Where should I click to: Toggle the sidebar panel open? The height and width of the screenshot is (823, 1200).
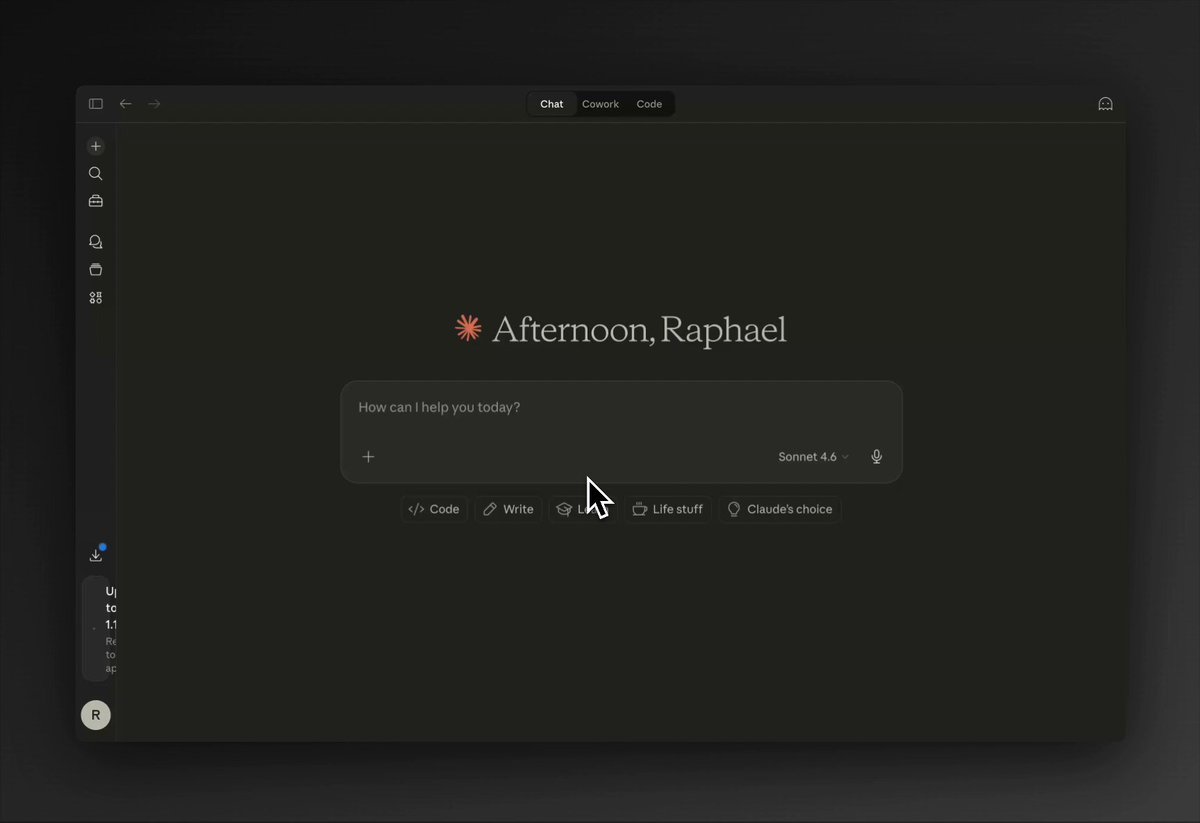95,103
